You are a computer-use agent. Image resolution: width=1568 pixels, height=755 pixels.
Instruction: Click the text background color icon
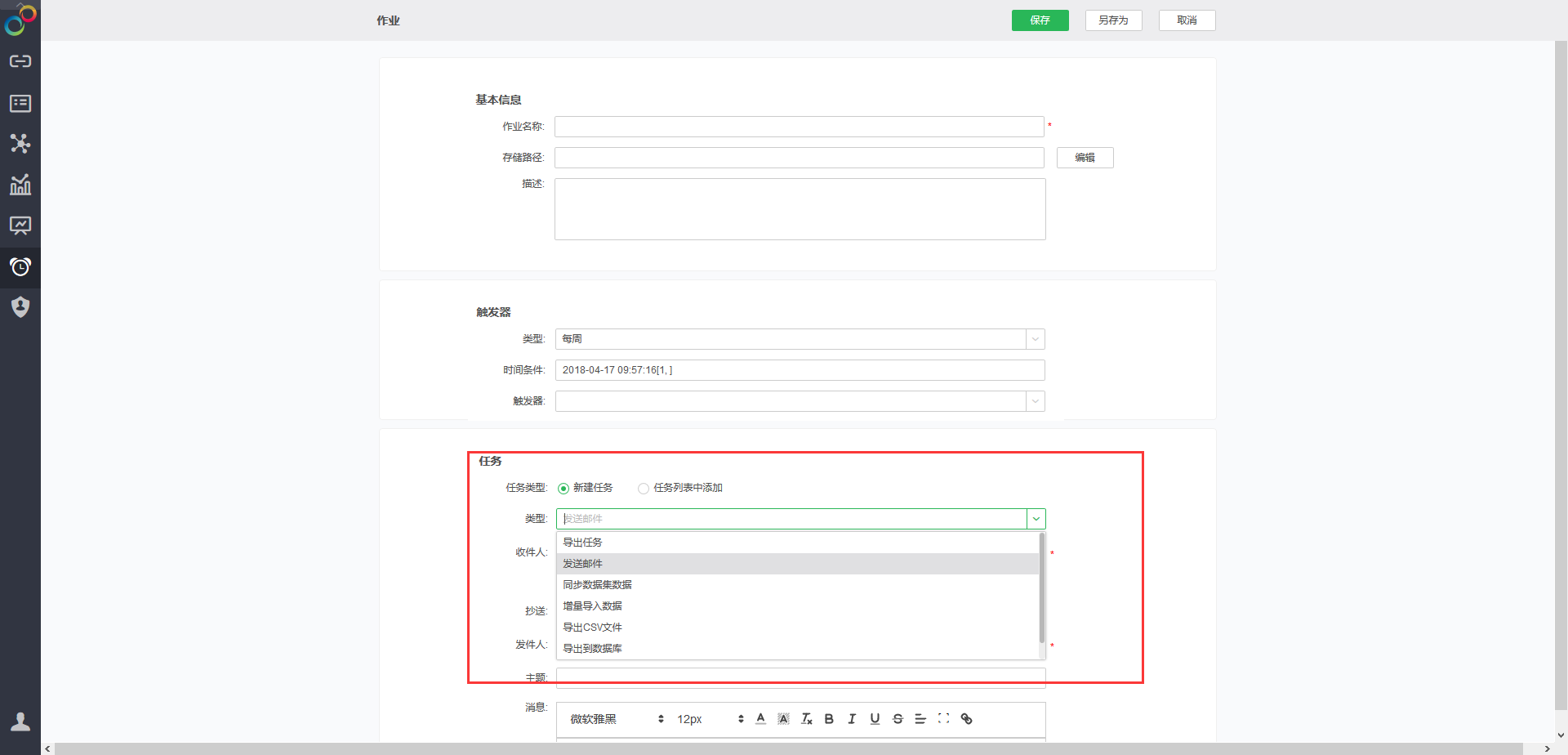(783, 719)
